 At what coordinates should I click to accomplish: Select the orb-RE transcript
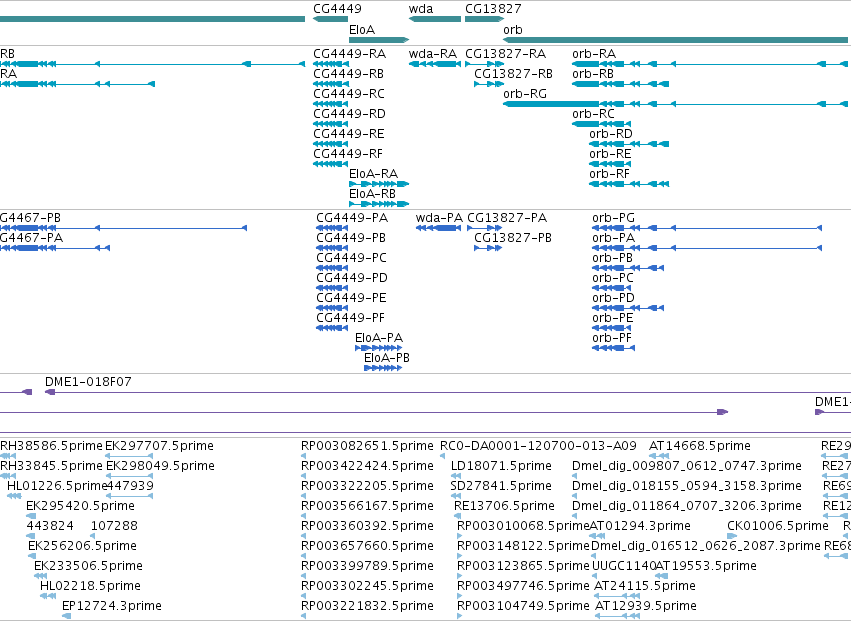[x=610, y=164]
